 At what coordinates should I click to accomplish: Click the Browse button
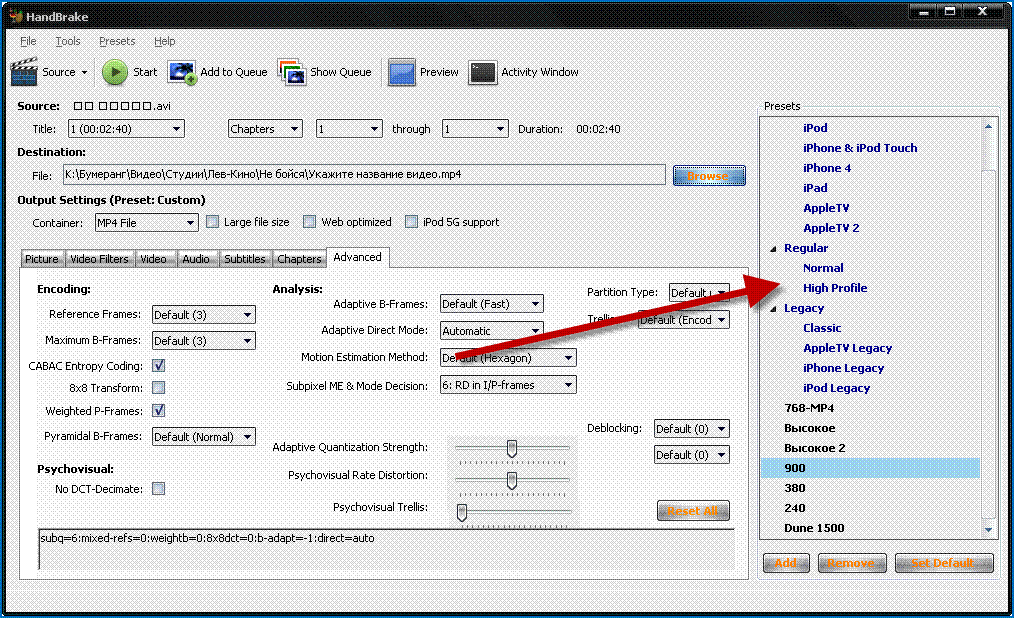[709, 175]
